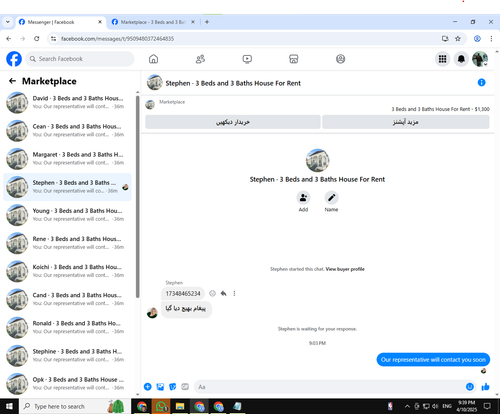The height and width of the screenshot is (414, 500).
Task: React to message 17348465234 with emoji icon
Action: coord(212,293)
